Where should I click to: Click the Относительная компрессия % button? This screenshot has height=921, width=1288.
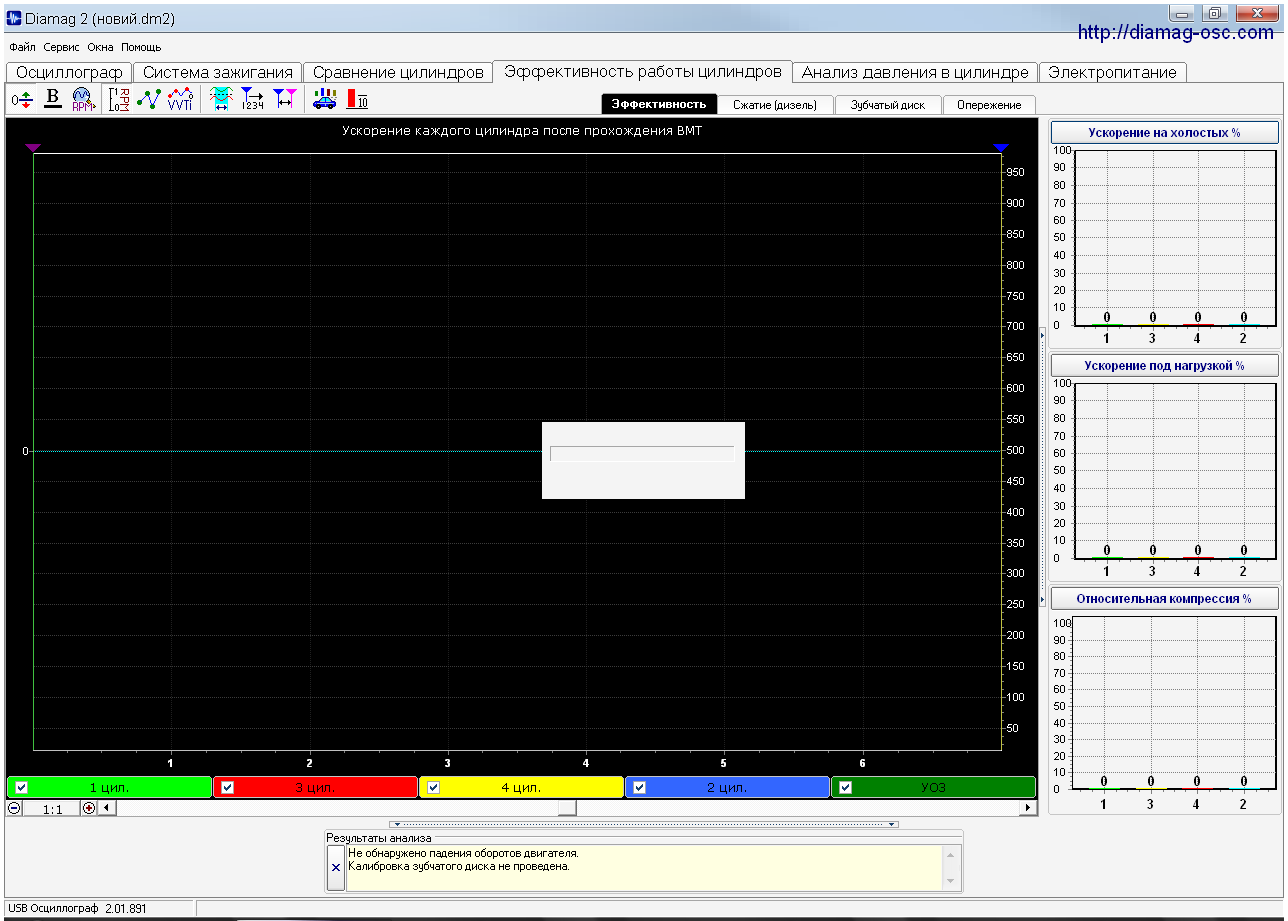point(1164,599)
